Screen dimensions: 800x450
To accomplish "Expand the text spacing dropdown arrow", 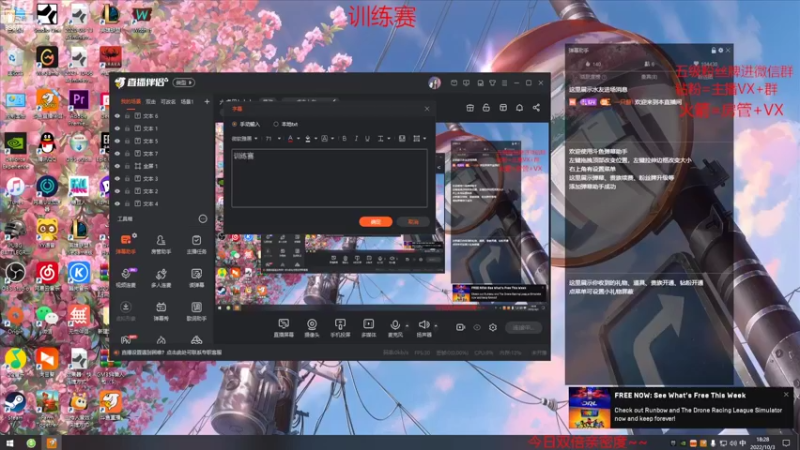I will [x=389, y=138].
